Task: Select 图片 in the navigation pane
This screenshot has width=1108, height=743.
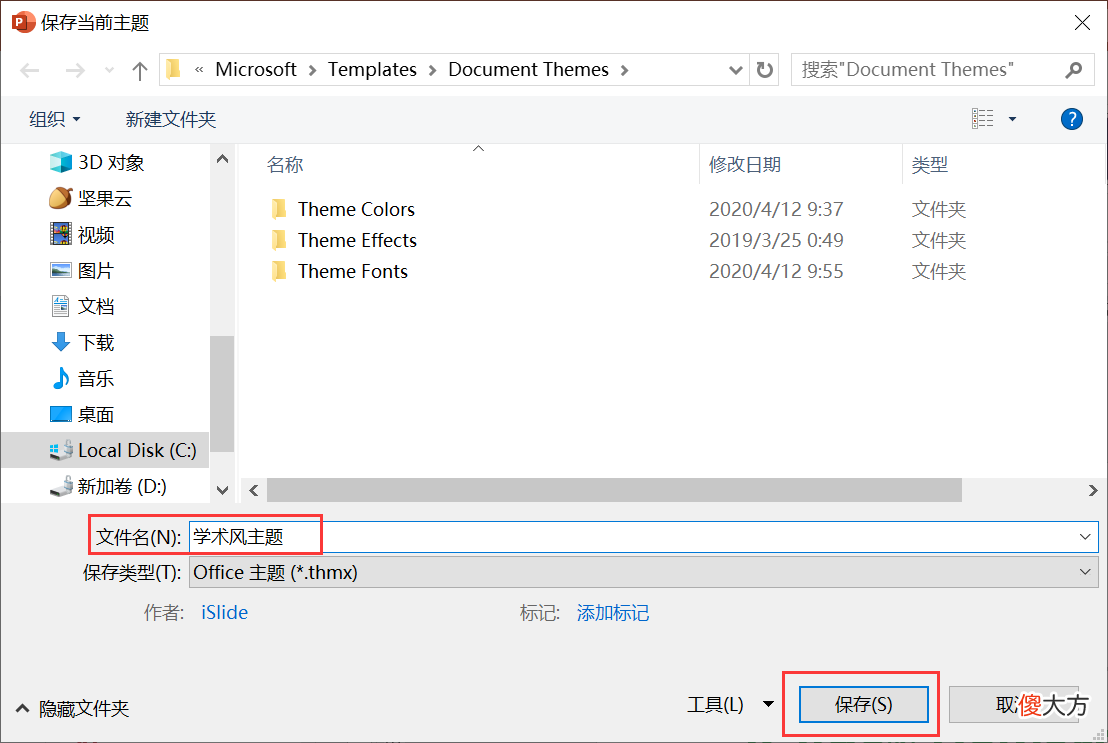Action: coord(81,271)
